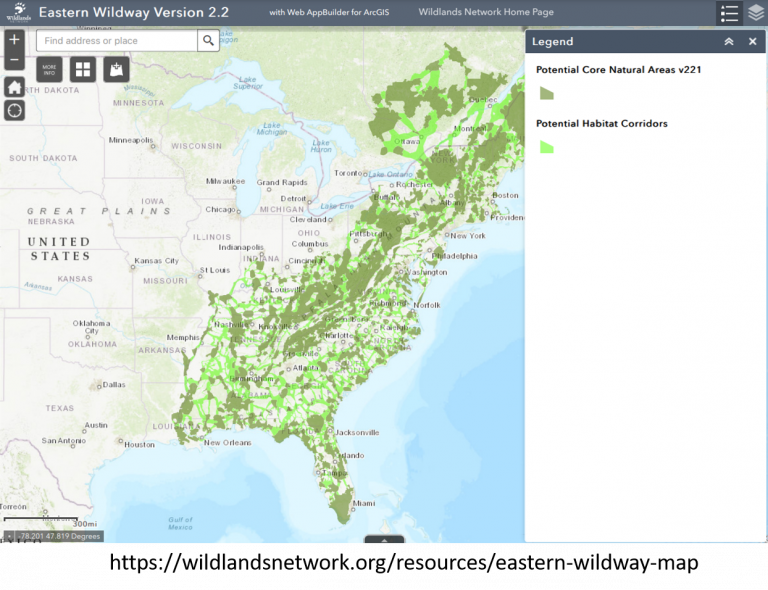This screenshot has width=768, height=590.
Task: Zoom out with the minus button
Action: (x=14, y=60)
